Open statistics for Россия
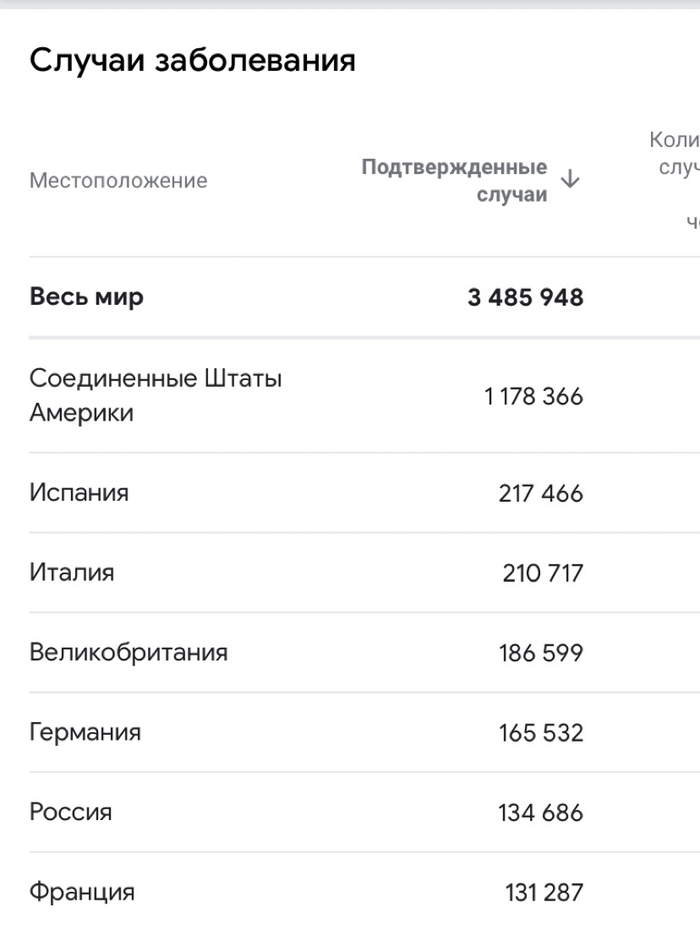Screen dimensions: 700x929 70,812
